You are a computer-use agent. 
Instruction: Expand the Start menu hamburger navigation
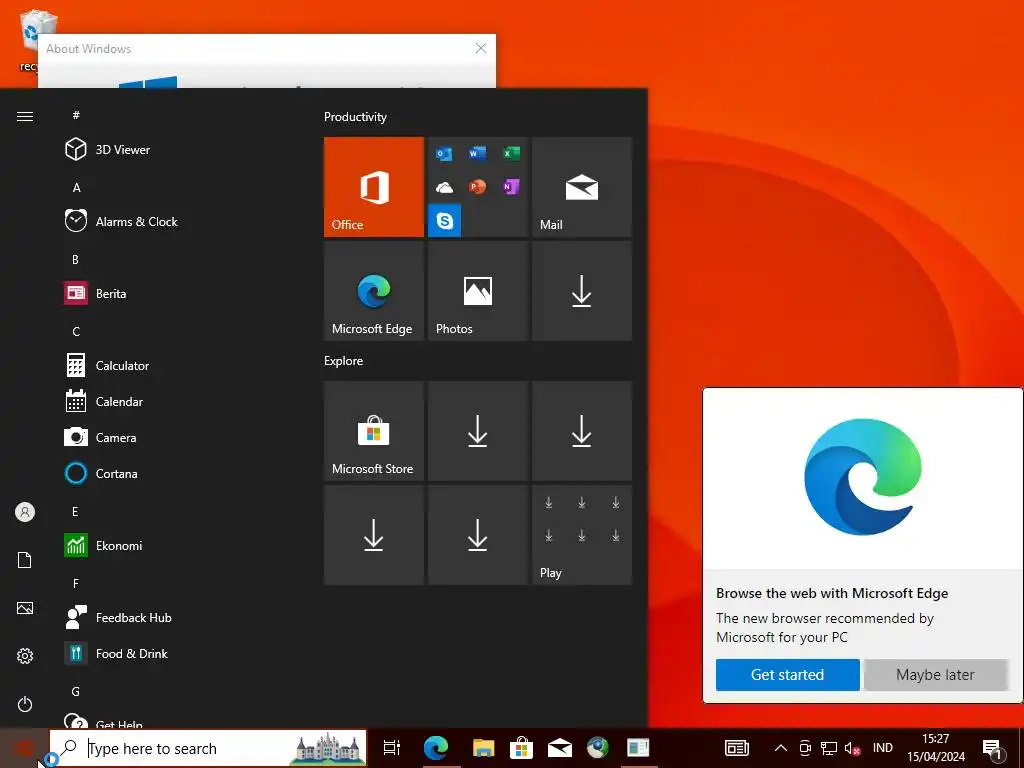[25, 116]
